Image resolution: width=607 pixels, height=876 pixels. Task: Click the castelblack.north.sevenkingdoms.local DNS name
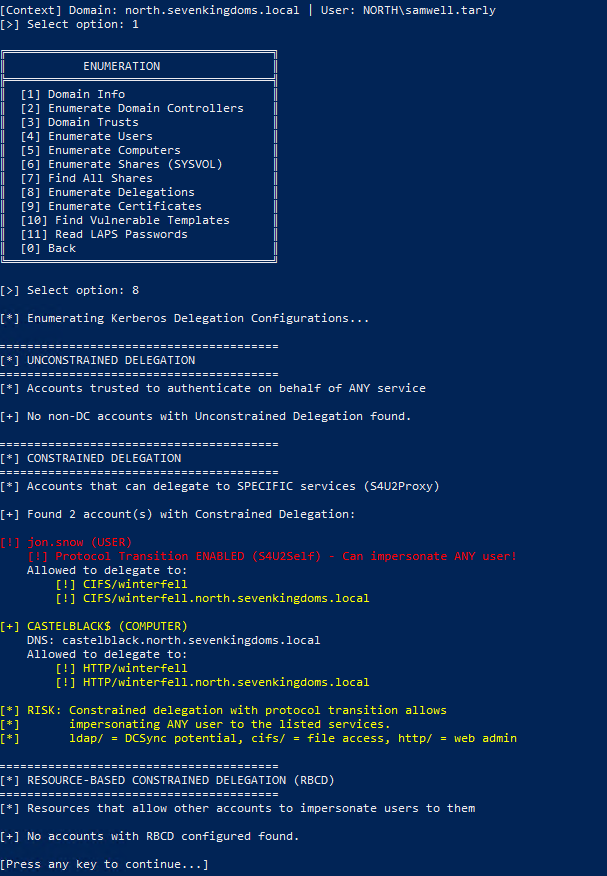191,640
